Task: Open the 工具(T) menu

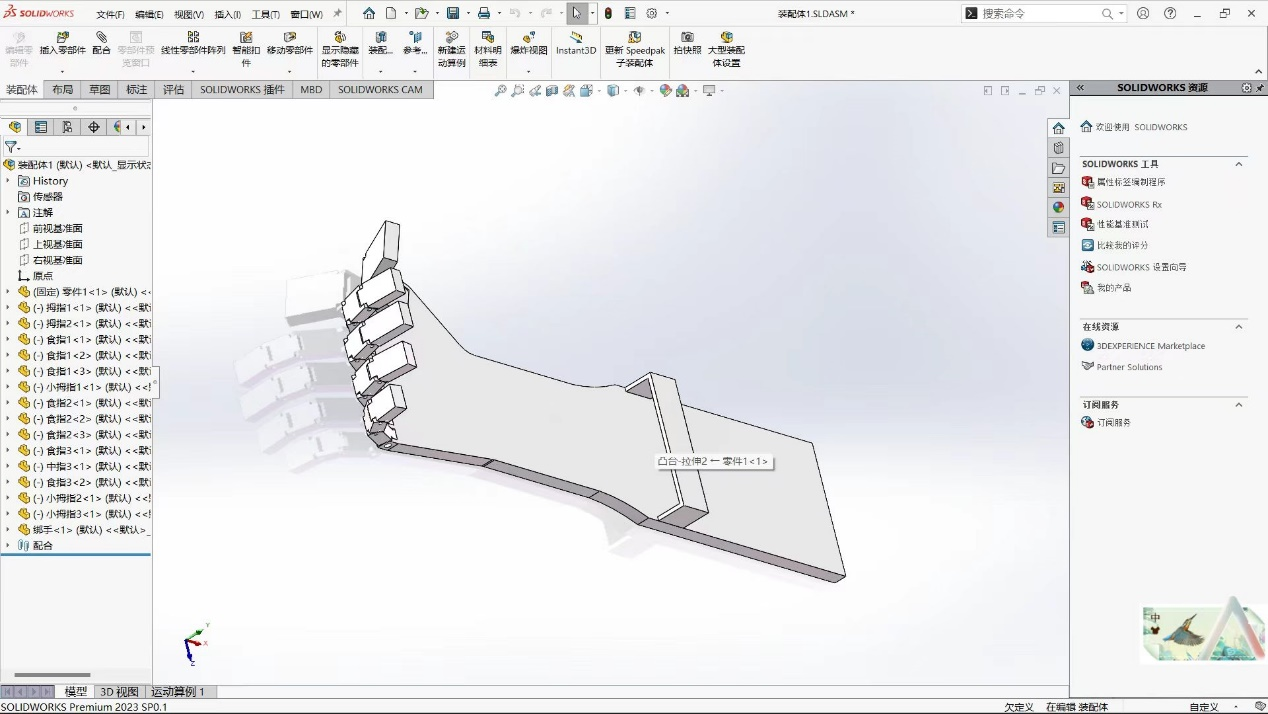Action: coord(265,15)
